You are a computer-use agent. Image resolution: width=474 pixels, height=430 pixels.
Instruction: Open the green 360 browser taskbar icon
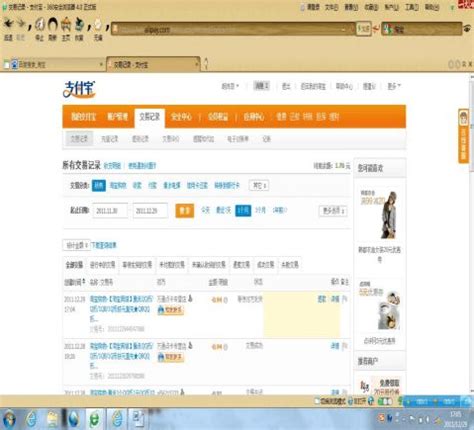(95, 420)
